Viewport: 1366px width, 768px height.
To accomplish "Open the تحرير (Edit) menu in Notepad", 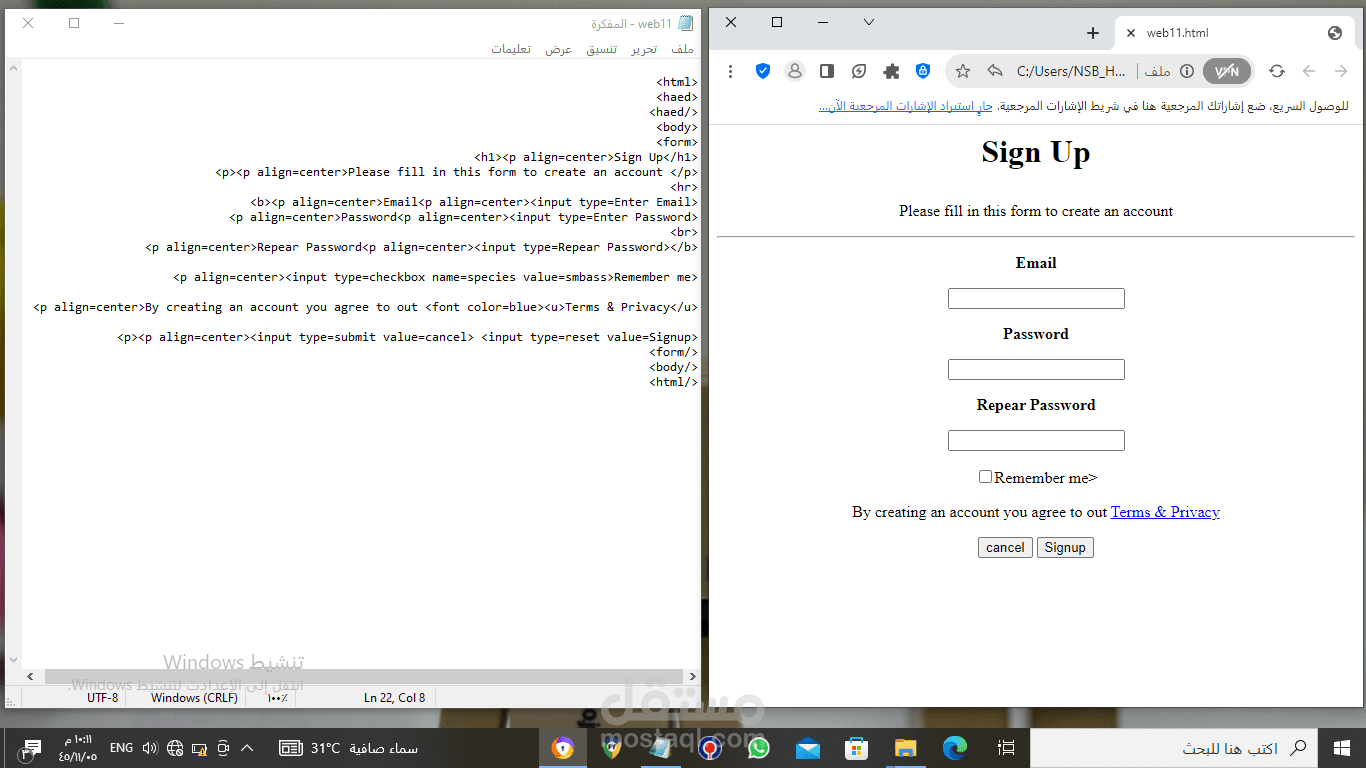I will coord(643,49).
